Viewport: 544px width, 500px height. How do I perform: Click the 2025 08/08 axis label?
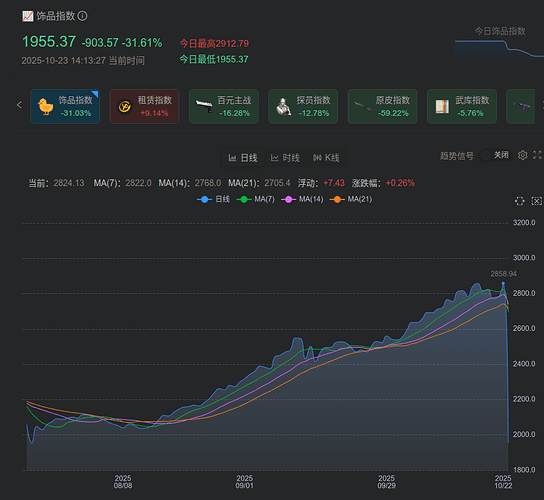[123, 482]
